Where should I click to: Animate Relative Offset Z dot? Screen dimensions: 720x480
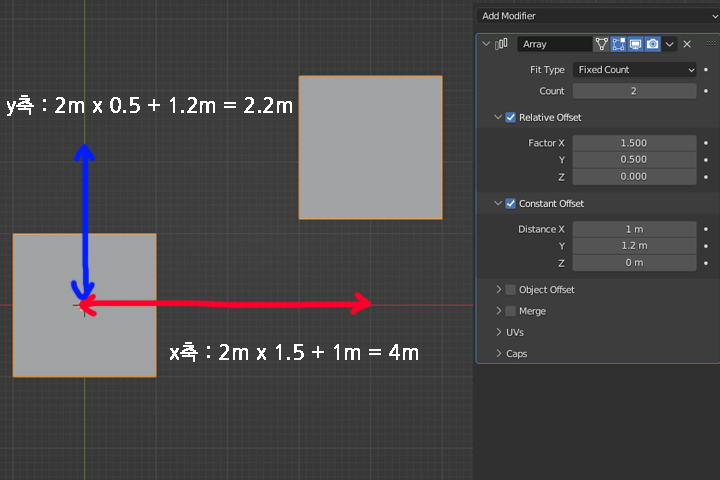706,177
